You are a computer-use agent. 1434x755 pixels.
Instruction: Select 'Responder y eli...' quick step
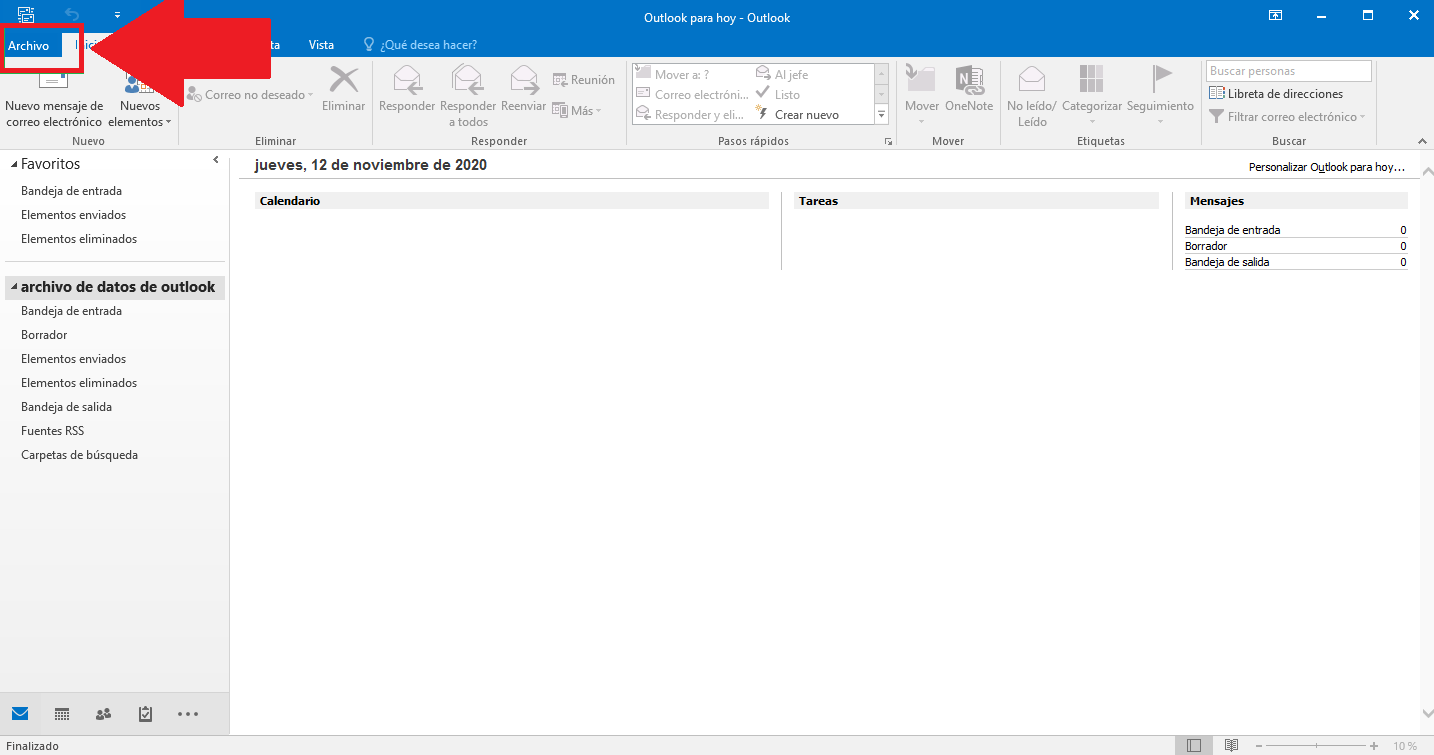pyautogui.click(x=690, y=115)
